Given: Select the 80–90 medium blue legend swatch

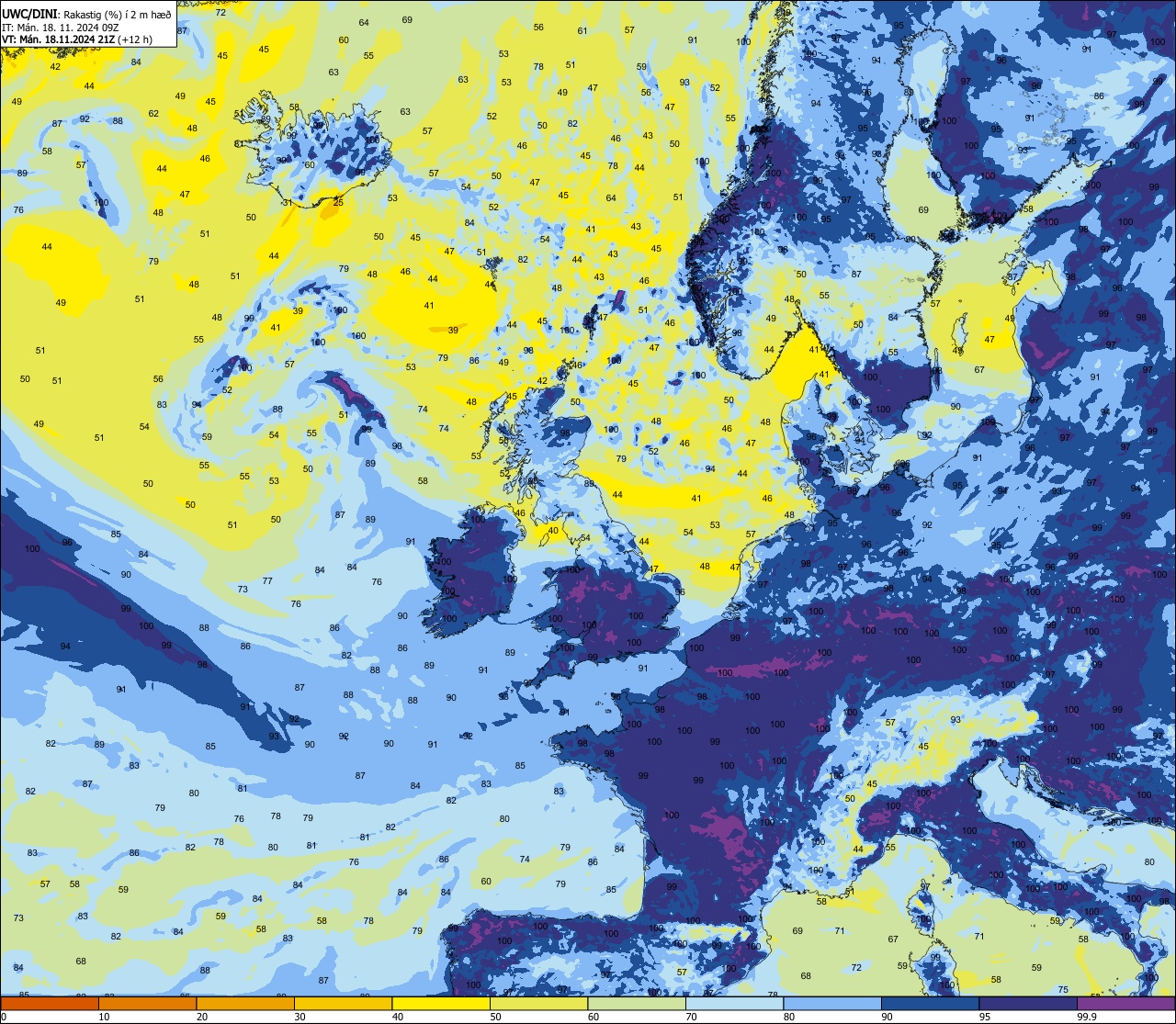Looking at the screenshot, I should coord(832,1003).
